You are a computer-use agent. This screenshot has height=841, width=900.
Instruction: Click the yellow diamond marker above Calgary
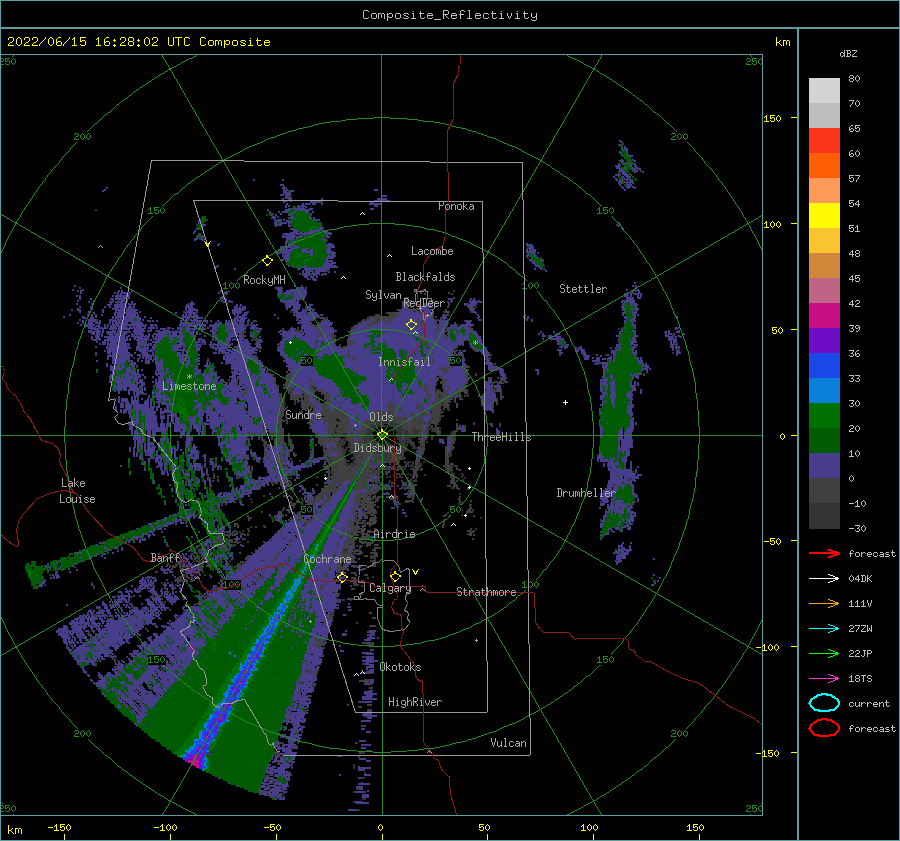(x=395, y=576)
